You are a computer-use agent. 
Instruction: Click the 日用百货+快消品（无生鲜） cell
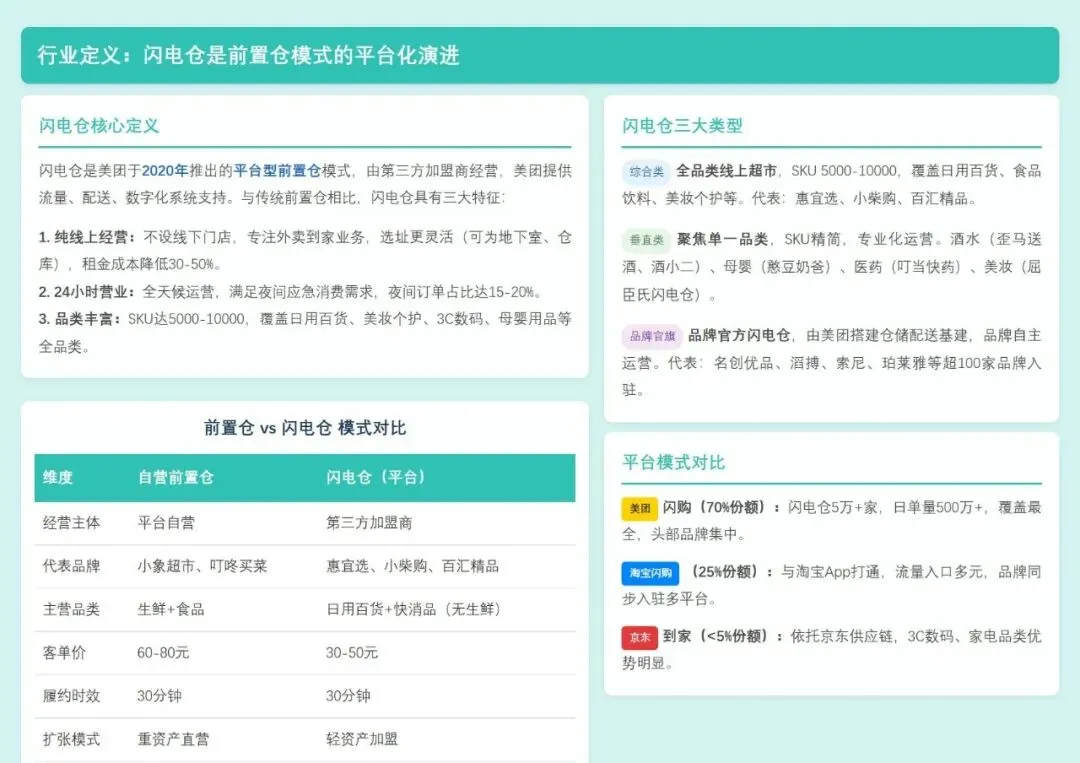coord(415,609)
